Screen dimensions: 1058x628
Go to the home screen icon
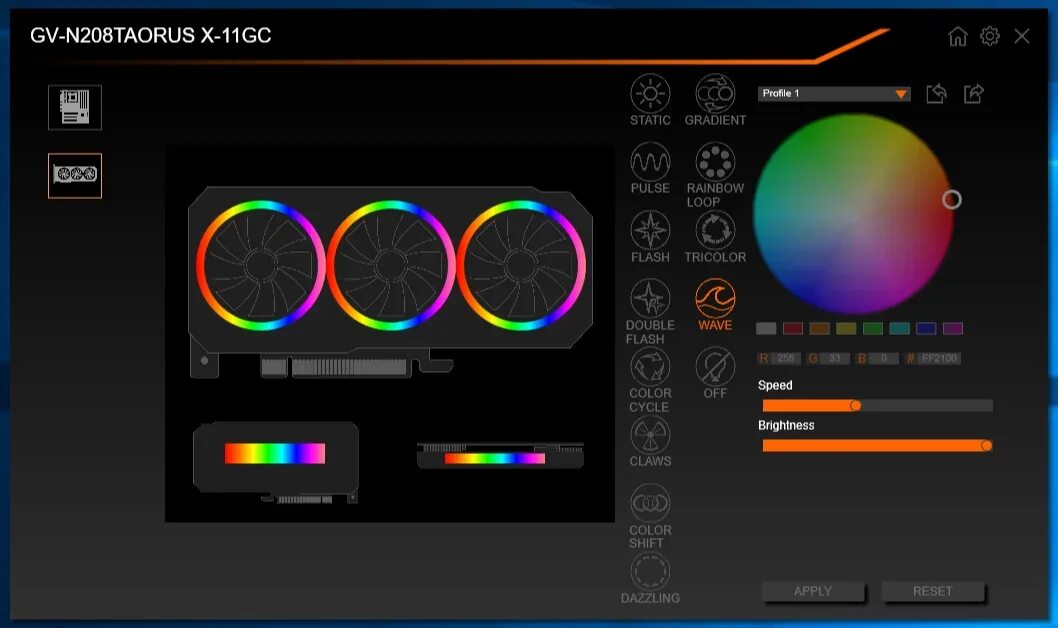[x=957, y=36]
